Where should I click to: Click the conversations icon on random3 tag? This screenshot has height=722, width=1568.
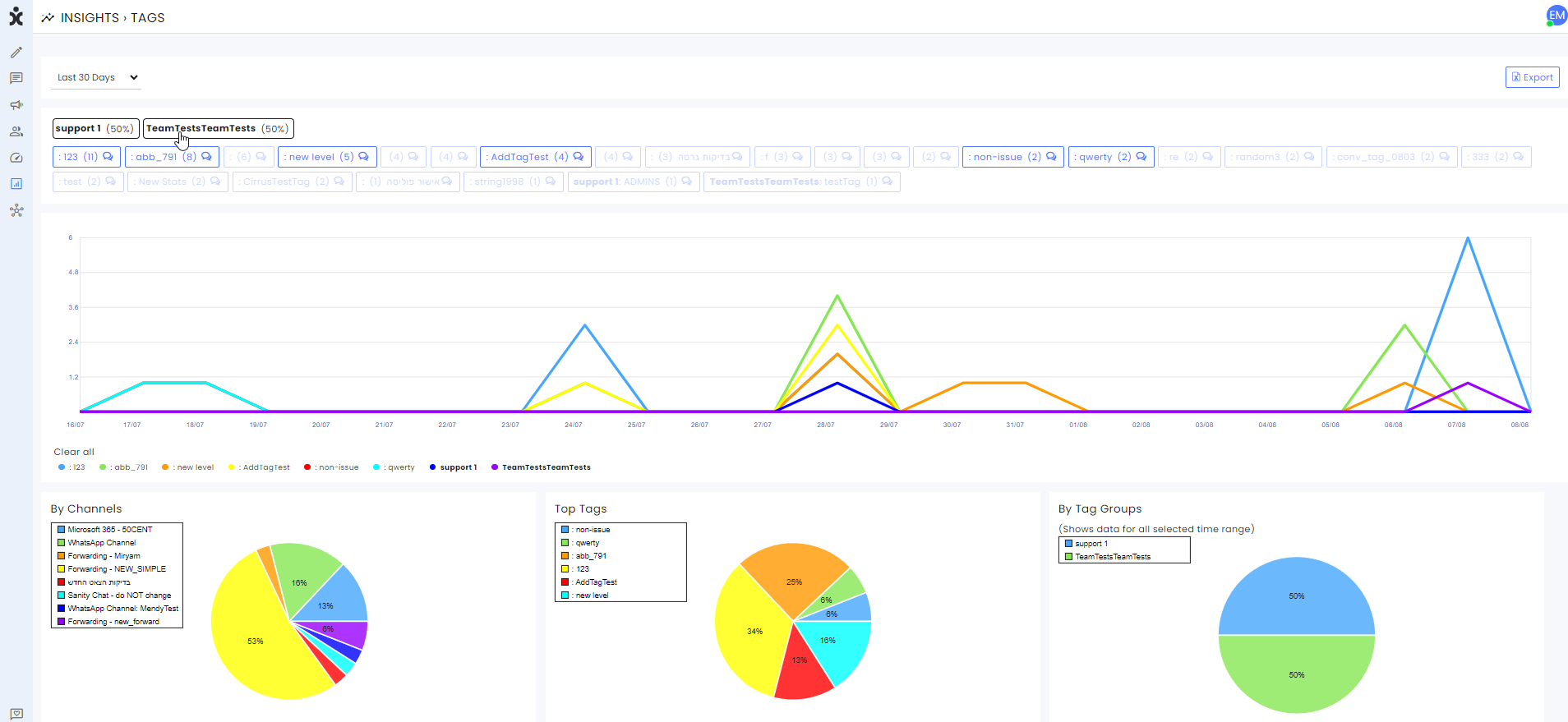pyautogui.click(x=1309, y=156)
